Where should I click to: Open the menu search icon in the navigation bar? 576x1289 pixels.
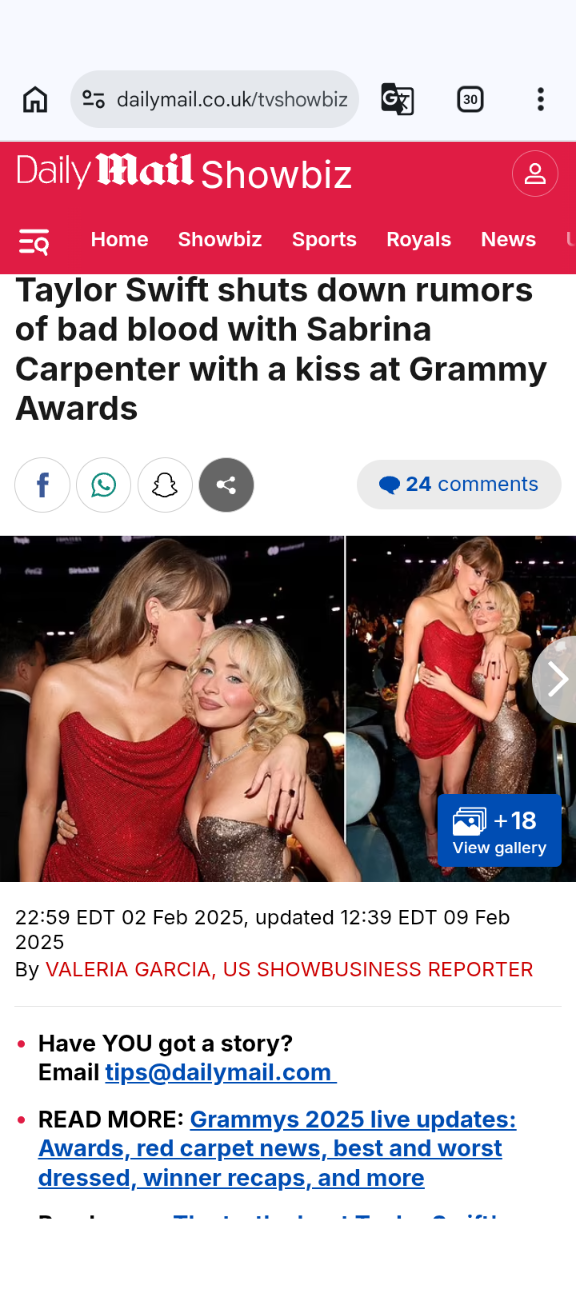34,241
